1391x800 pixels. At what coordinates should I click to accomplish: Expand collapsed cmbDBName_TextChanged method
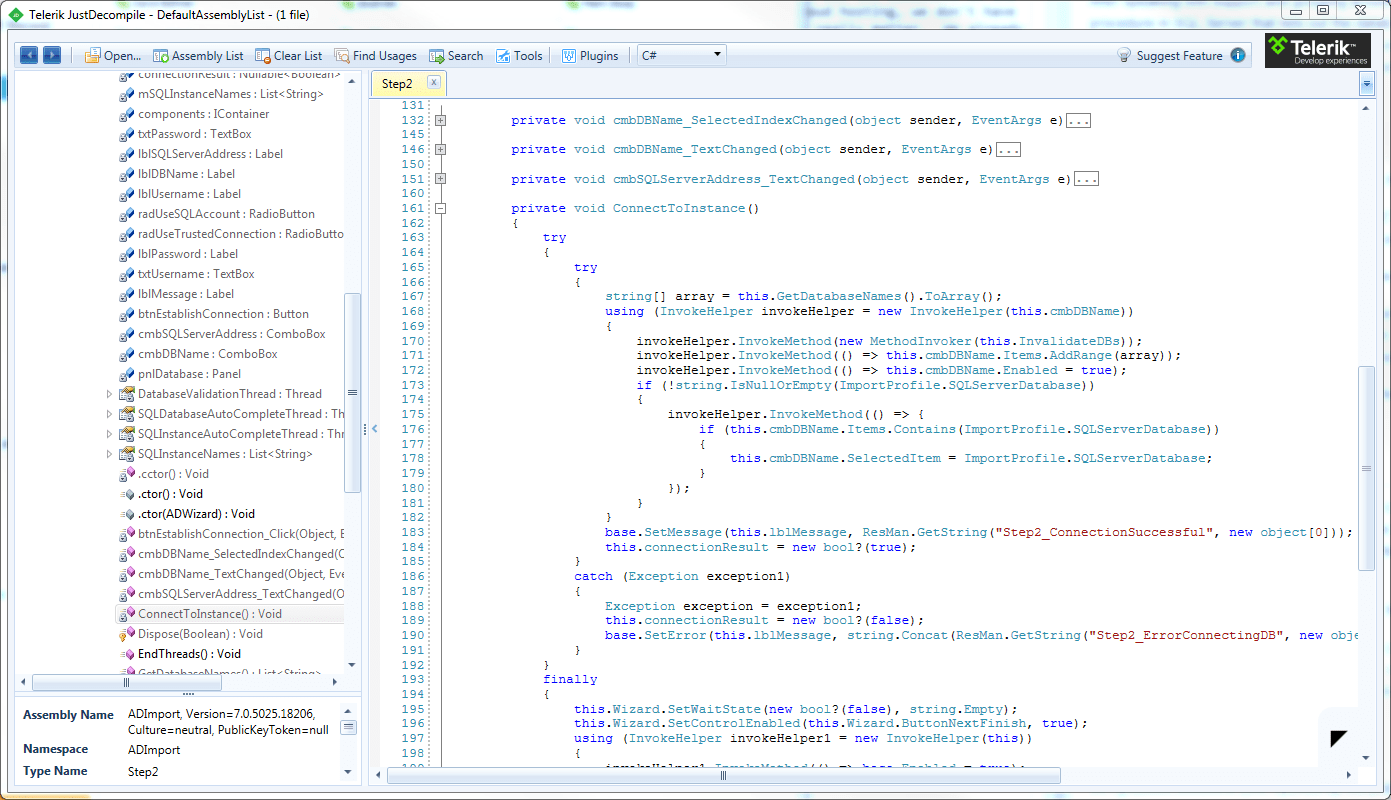[x=440, y=150]
